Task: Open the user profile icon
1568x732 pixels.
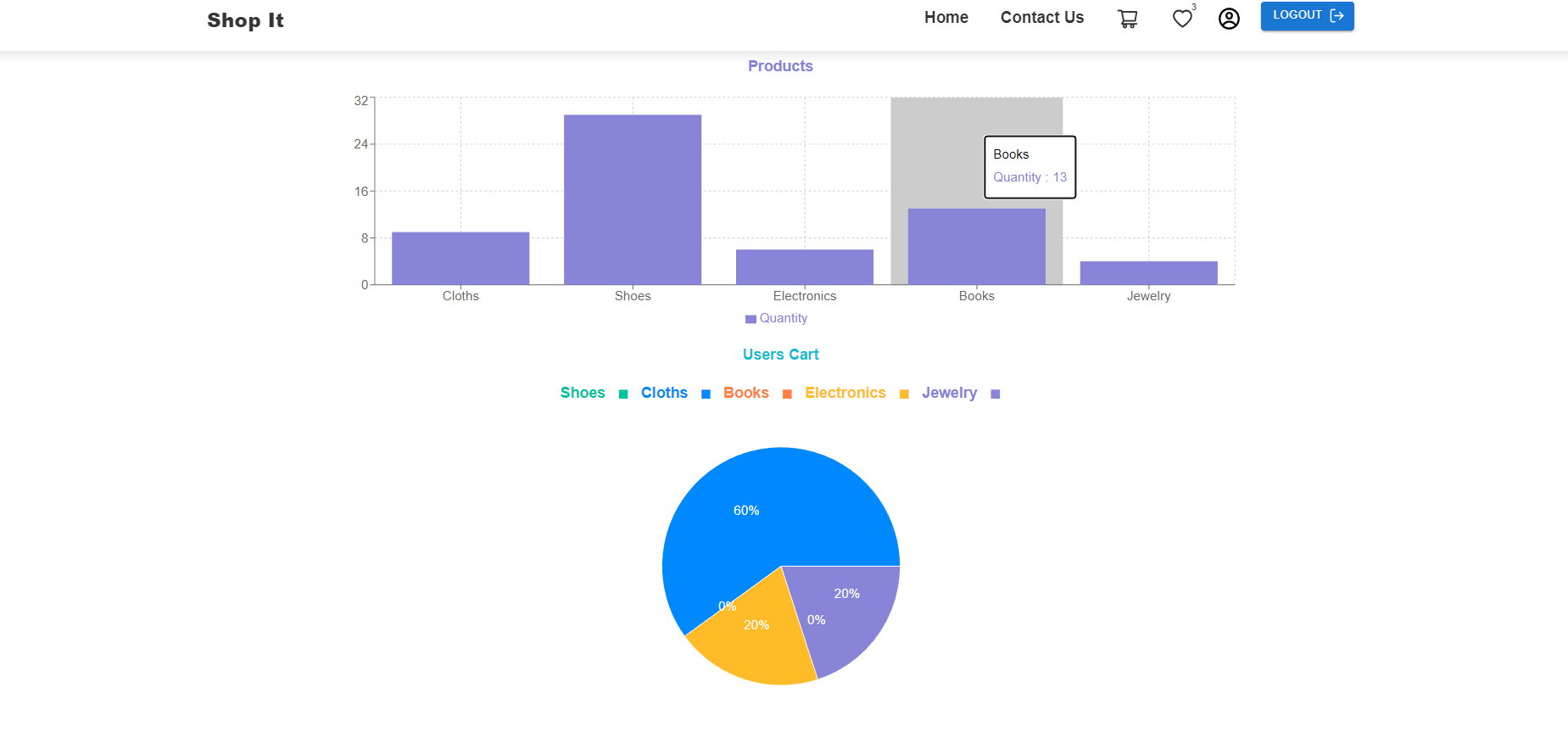Action: point(1229,19)
